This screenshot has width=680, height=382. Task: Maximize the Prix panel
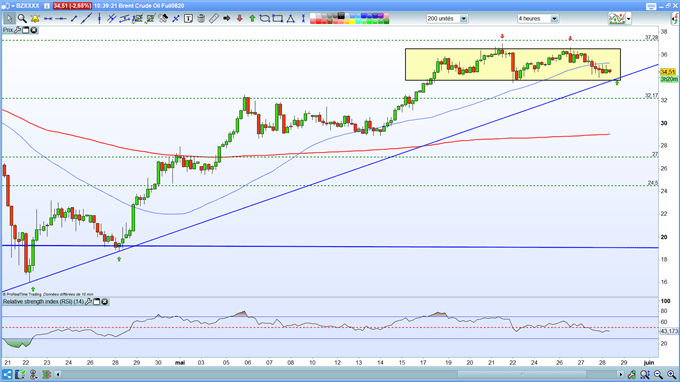(x=26, y=30)
